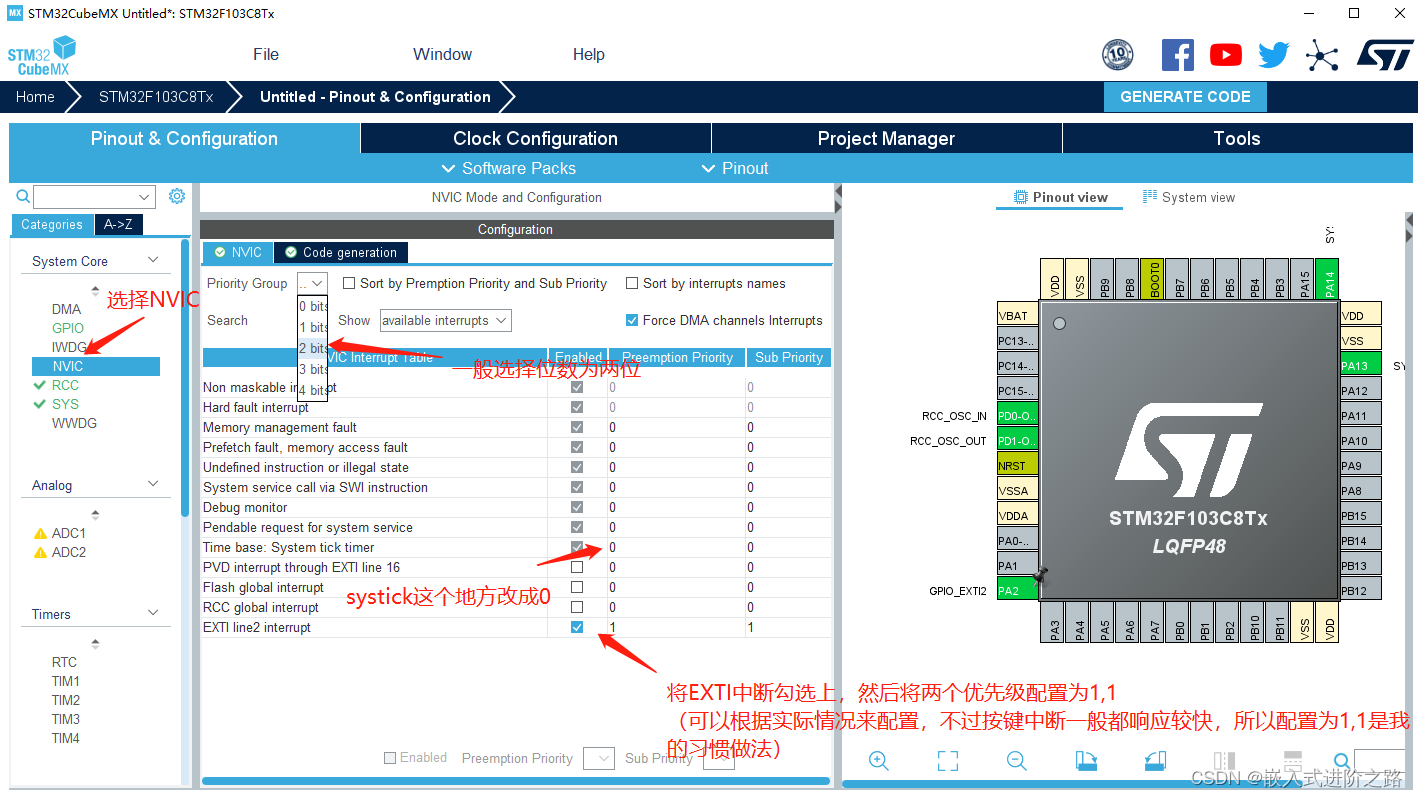Image resolution: width=1418 pixels, height=798 pixels.
Task: Zoom out of the pinout view
Action: (1017, 761)
